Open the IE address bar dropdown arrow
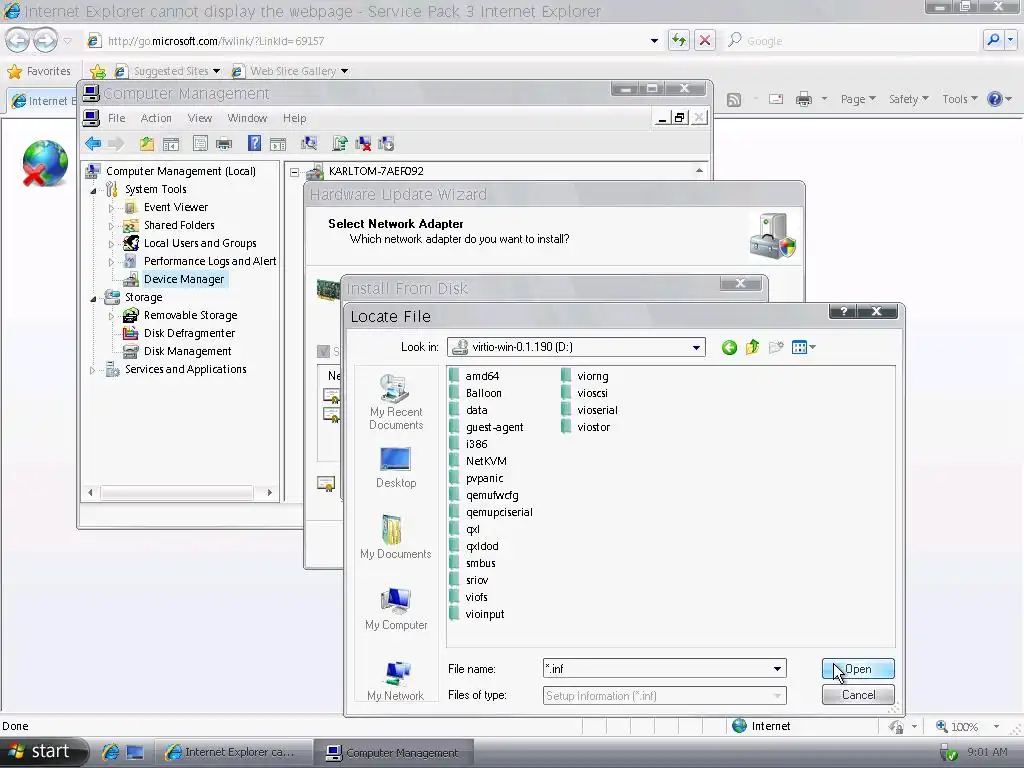 click(x=654, y=40)
